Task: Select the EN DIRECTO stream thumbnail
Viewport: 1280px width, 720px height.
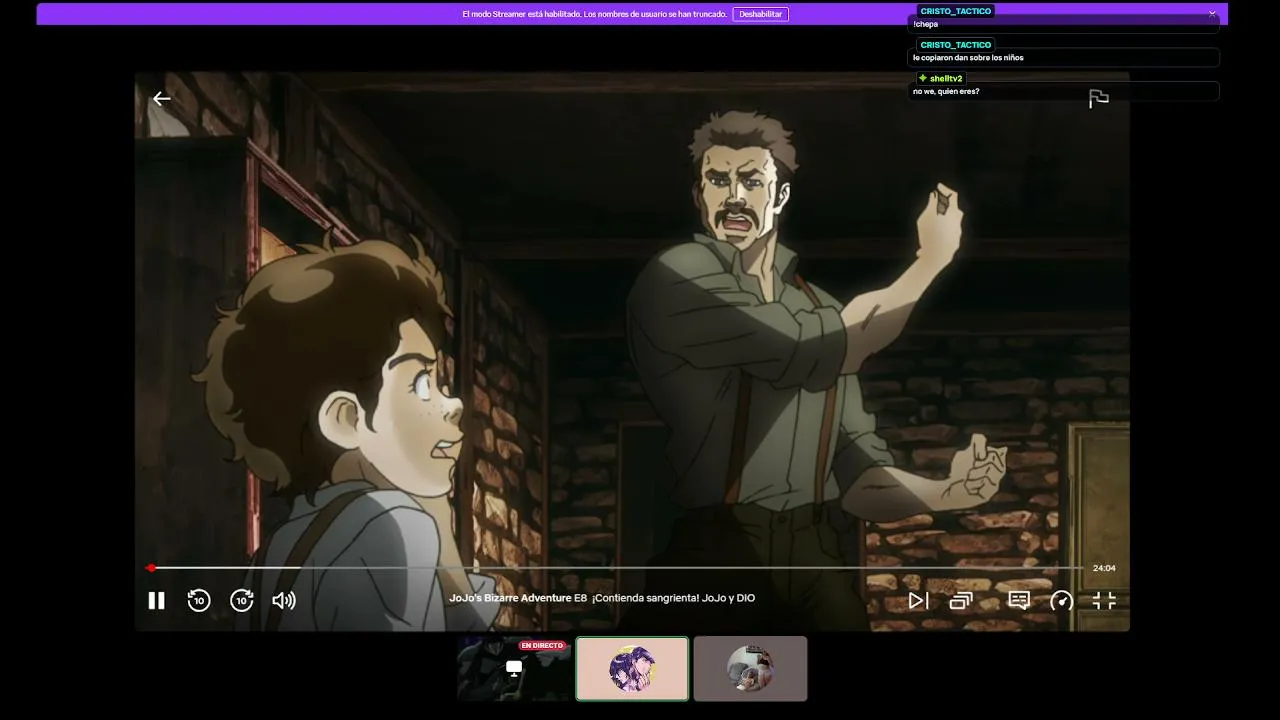Action: click(514, 669)
